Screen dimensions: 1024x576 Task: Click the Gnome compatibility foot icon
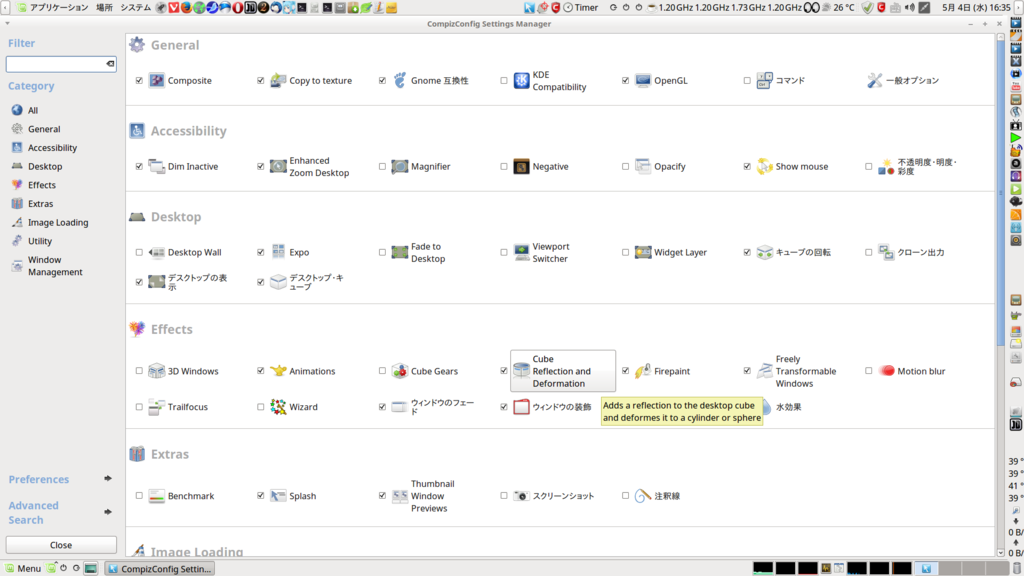[x=400, y=80]
